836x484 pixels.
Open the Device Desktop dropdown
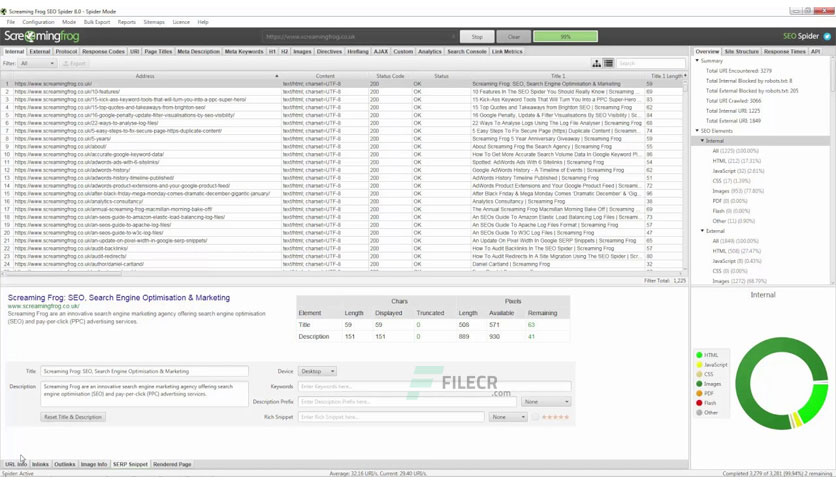pos(317,371)
